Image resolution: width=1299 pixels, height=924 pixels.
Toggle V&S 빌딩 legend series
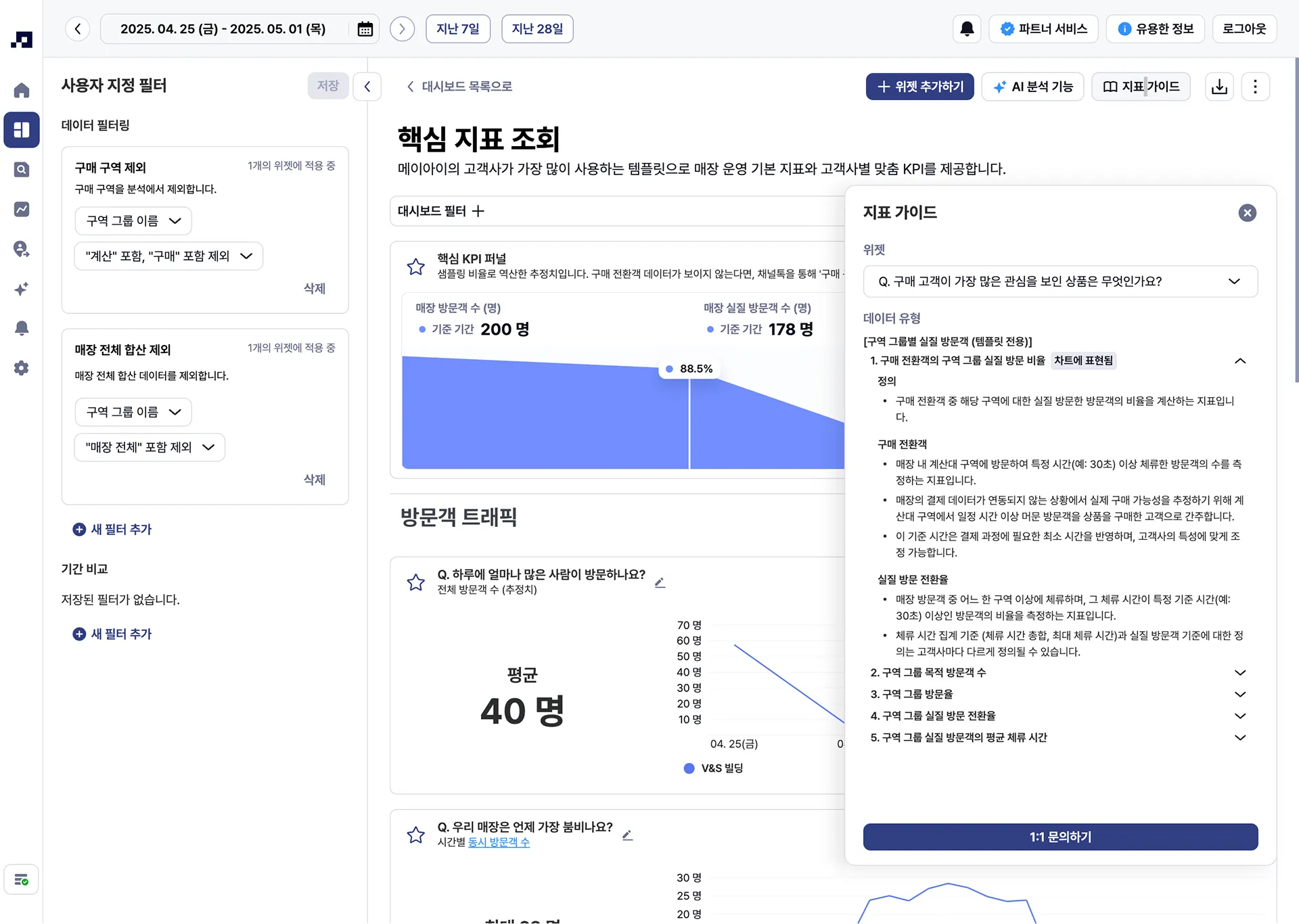[x=714, y=768]
